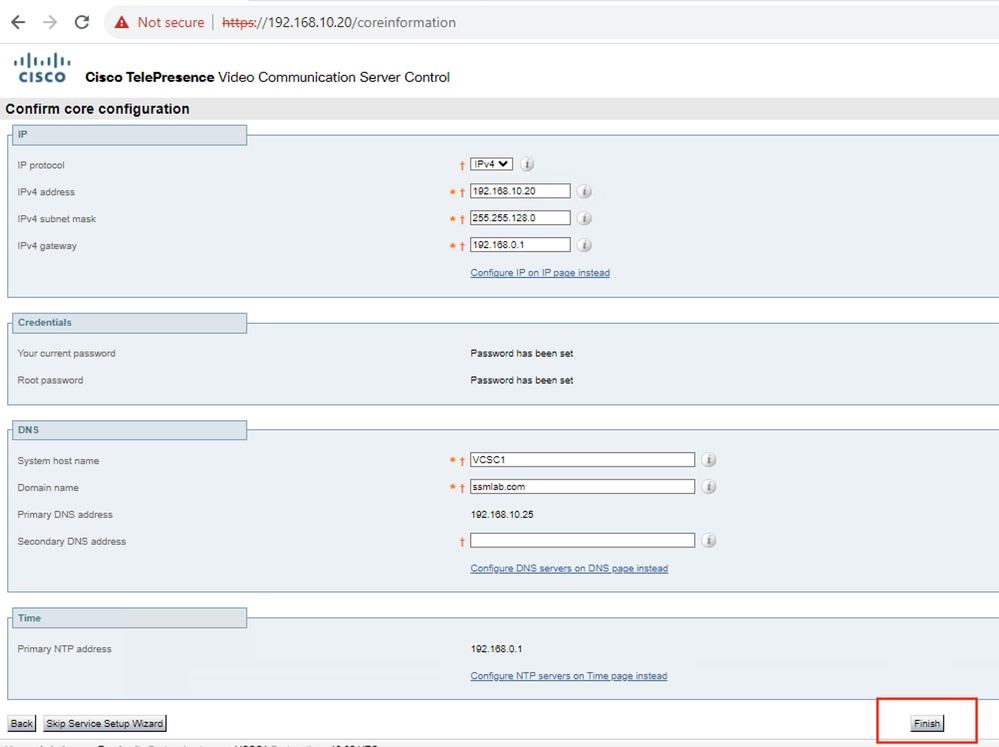Viewport: 999px width, 747px height.
Task: Click the Time section header
Action: click(x=129, y=618)
